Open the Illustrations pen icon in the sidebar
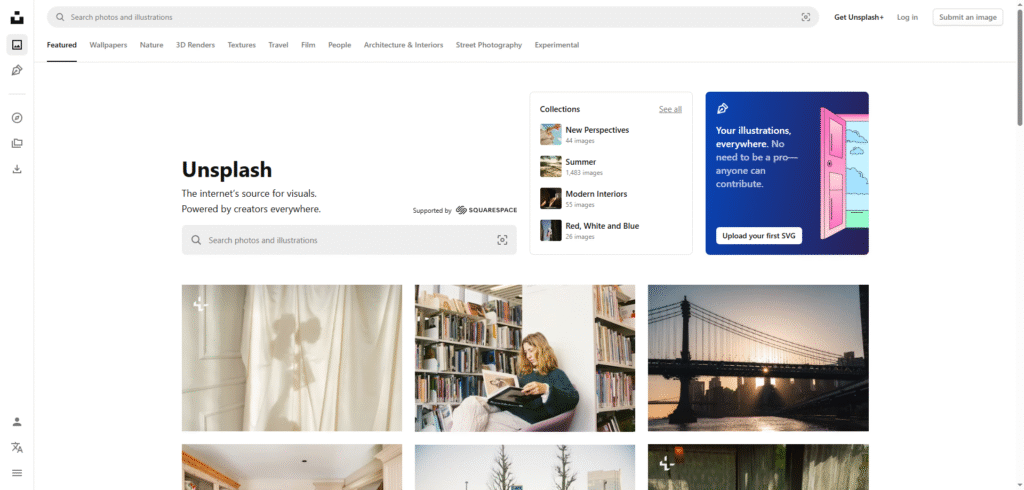1024x490 pixels. (x=17, y=70)
